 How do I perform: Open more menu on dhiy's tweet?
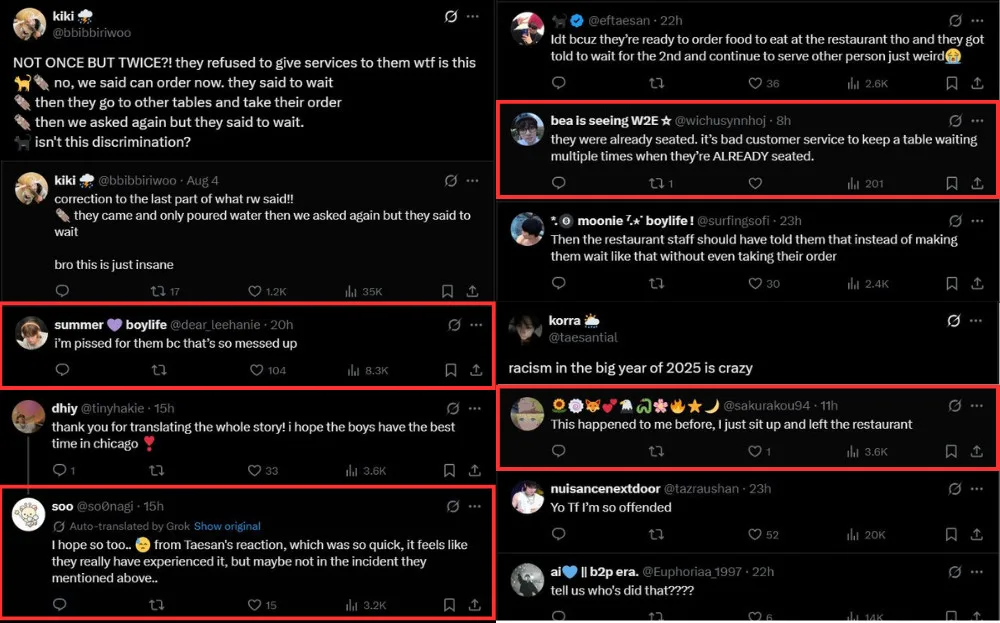(475, 407)
